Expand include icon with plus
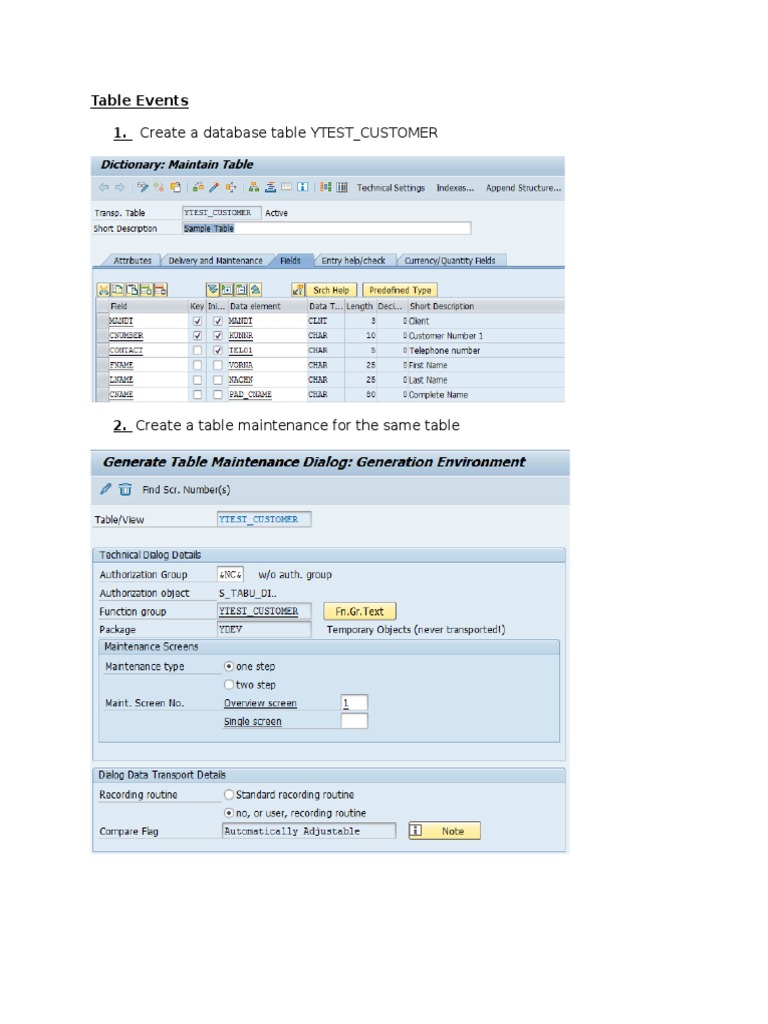This screenshot has width=768, height=1024. click(227, 290)
